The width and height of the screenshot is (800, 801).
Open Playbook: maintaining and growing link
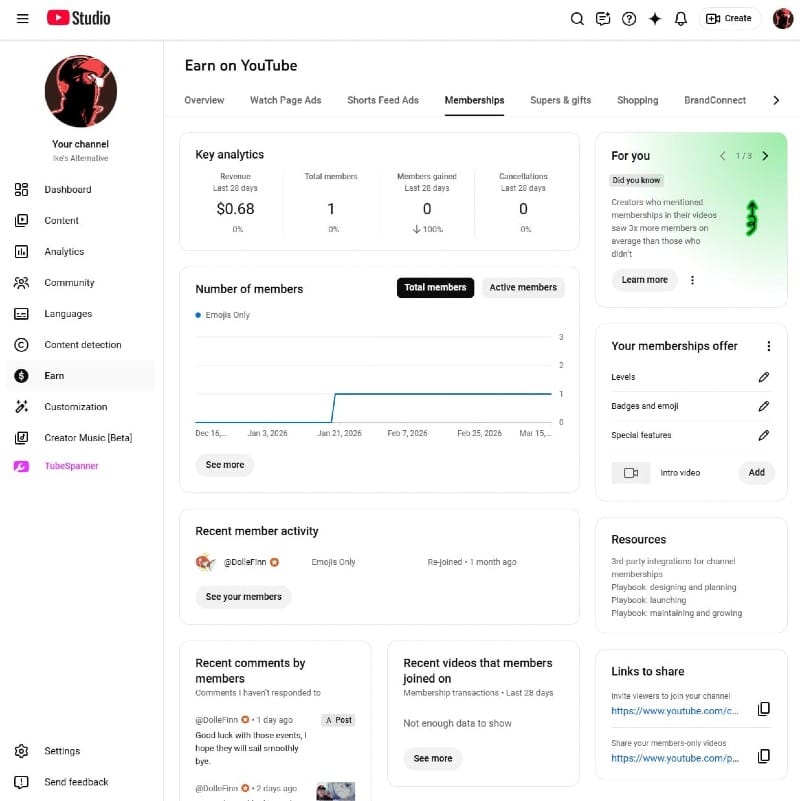click(677, 613)
